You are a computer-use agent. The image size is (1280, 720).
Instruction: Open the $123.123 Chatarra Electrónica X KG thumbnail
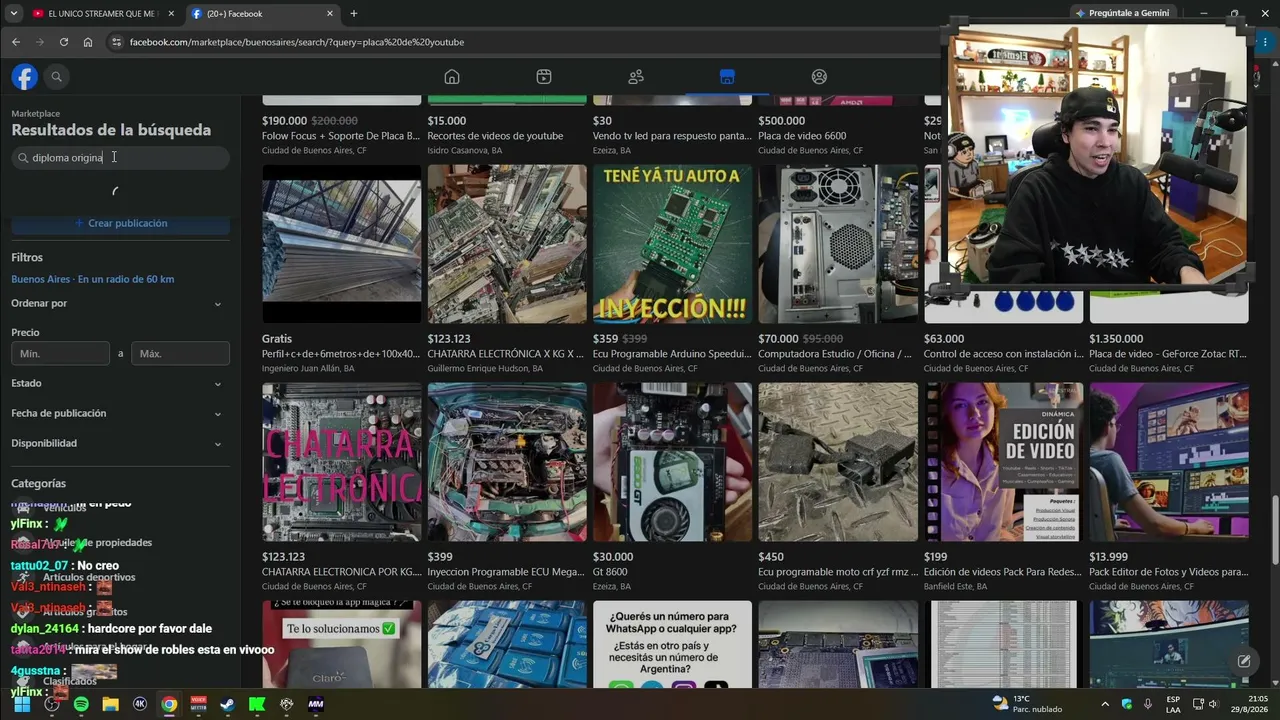(x=507, y=244)
